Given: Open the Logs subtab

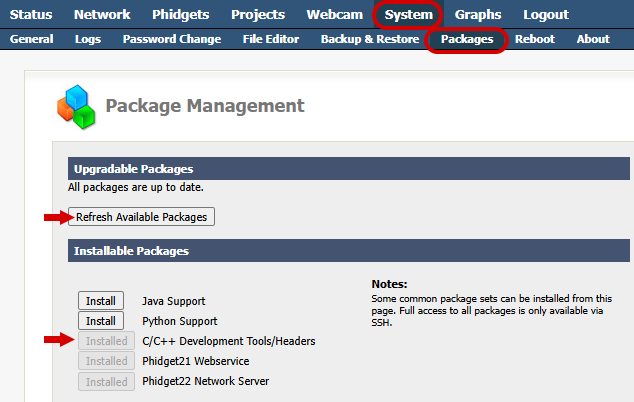Looking at the screenshot, I should click(88, 39).
